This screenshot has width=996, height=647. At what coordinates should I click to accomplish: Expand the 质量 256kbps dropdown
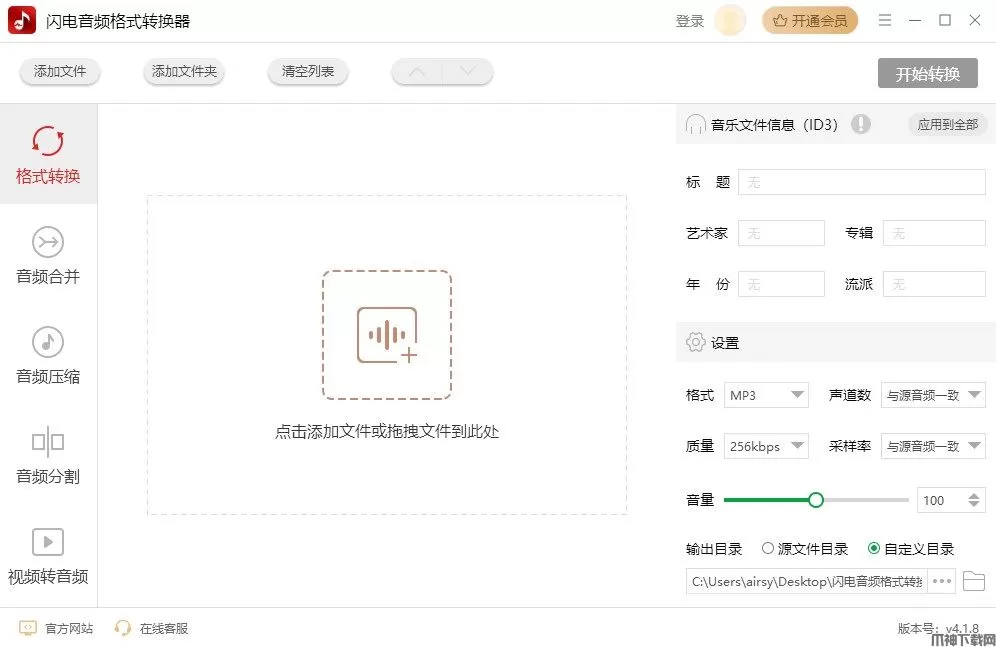click(766, 446)
